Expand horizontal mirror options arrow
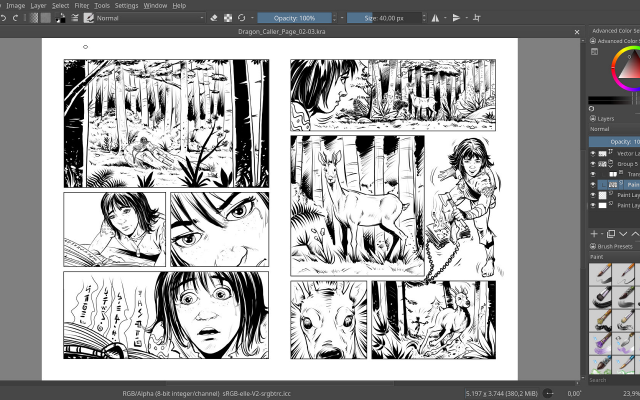Screen dimensions: 640x400 pos(445,18)
